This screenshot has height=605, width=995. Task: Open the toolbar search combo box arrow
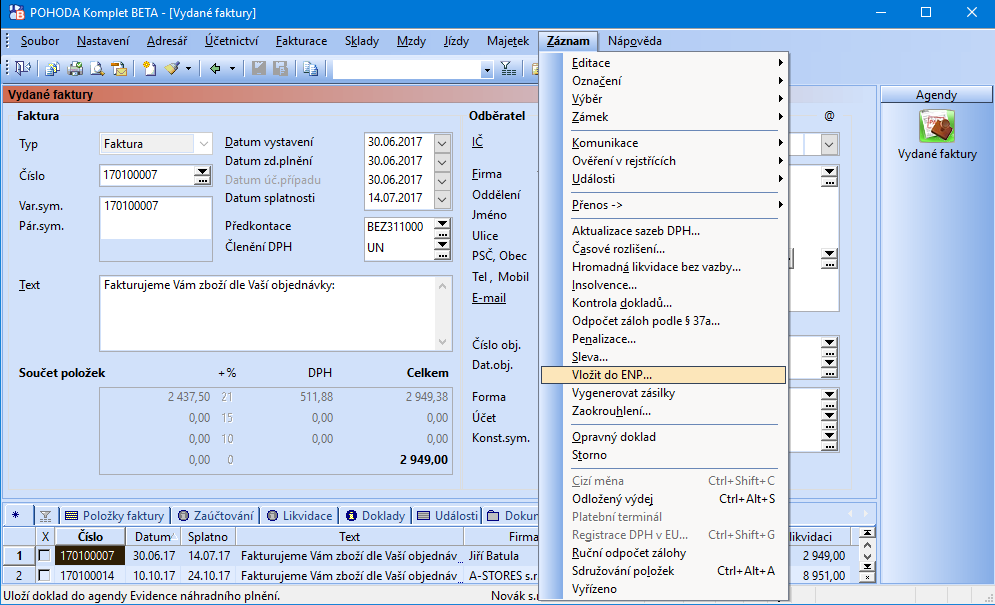tap(487, 69)
